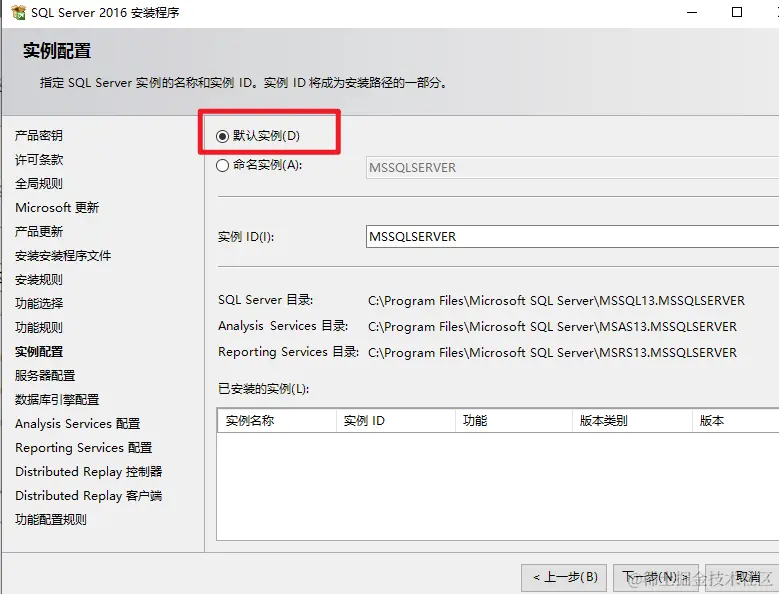The image size is (779, 594).
Task: Select the 默认实例(D) radio button
Action: click(222, 136)
